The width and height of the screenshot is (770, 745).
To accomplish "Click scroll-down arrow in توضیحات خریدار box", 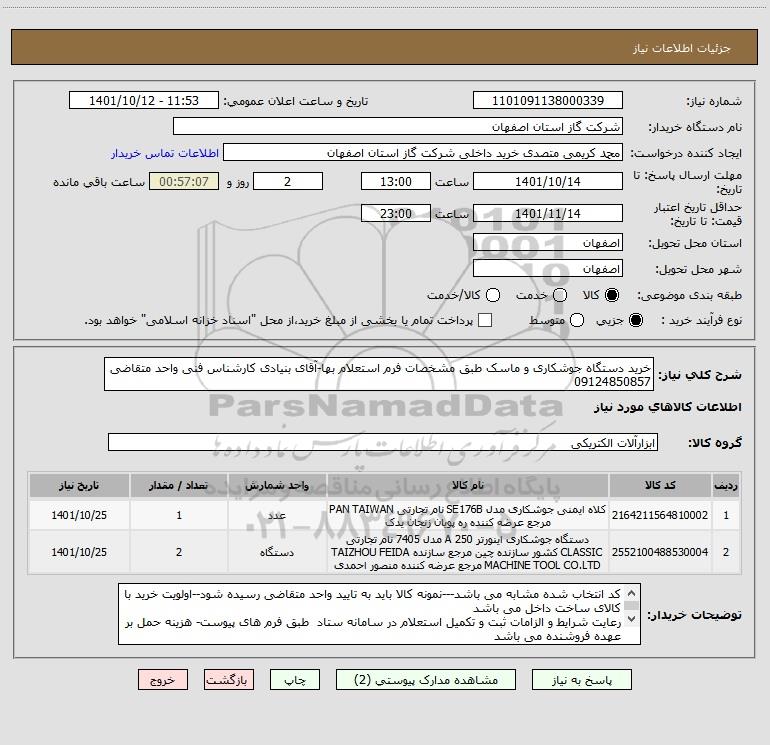I will pos(632,620).
